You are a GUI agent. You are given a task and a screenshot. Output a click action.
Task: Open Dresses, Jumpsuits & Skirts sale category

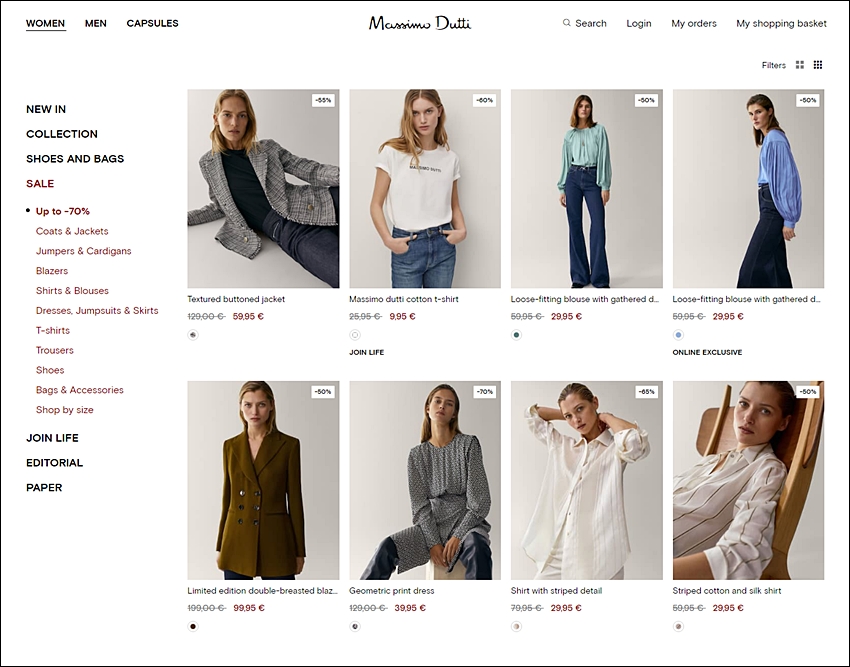97,311
